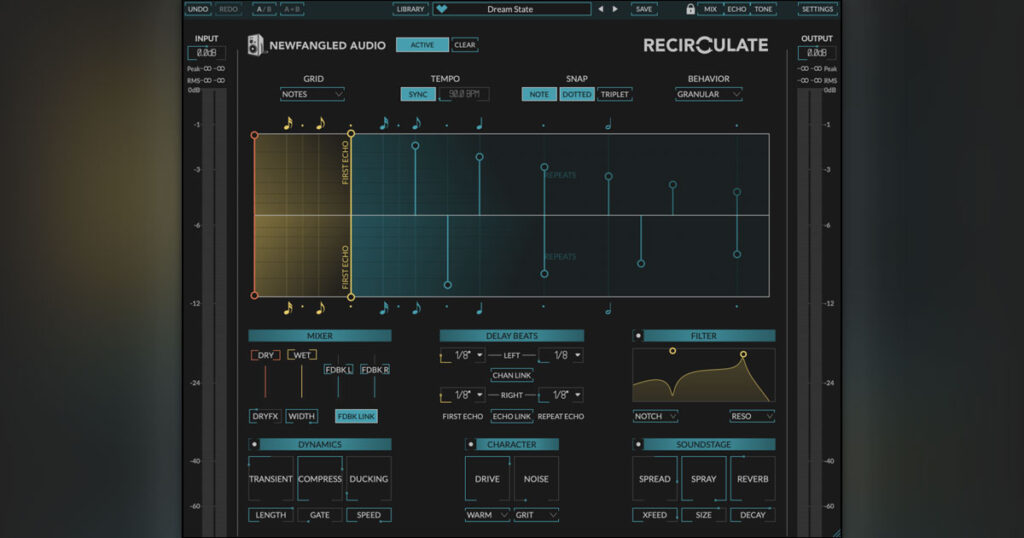This screenshot has height=538, width=1024.
Task: Copy A to B with A>B button
Action: tap(292, 9)
